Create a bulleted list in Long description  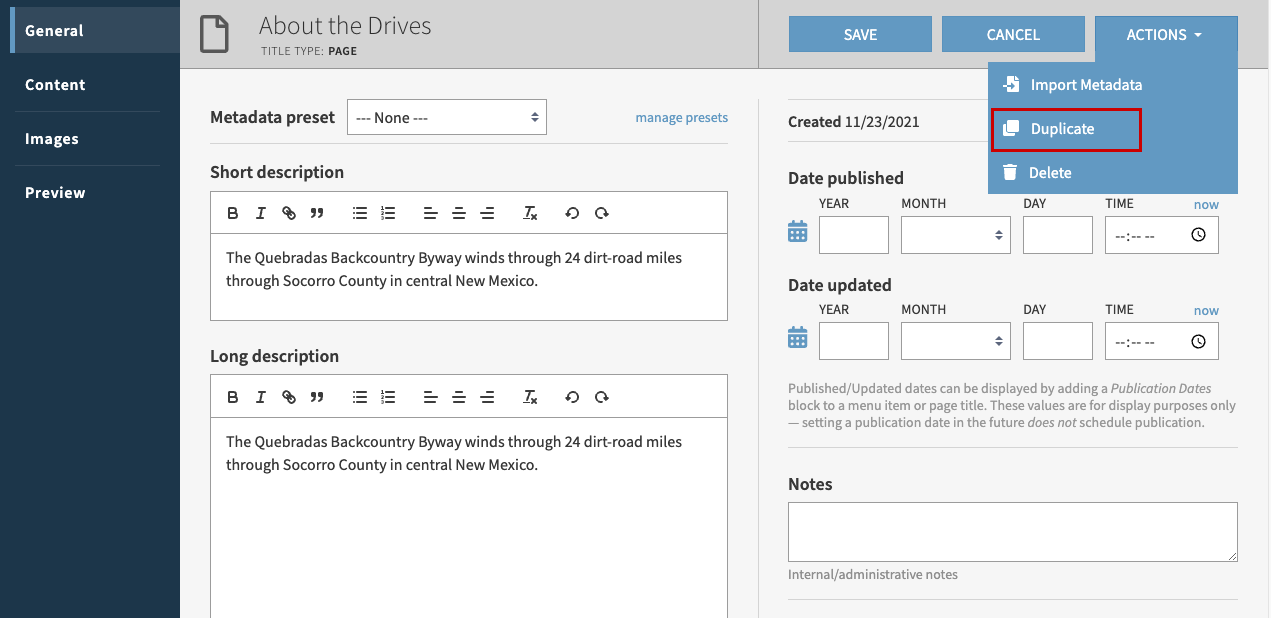tap(360, 396)
